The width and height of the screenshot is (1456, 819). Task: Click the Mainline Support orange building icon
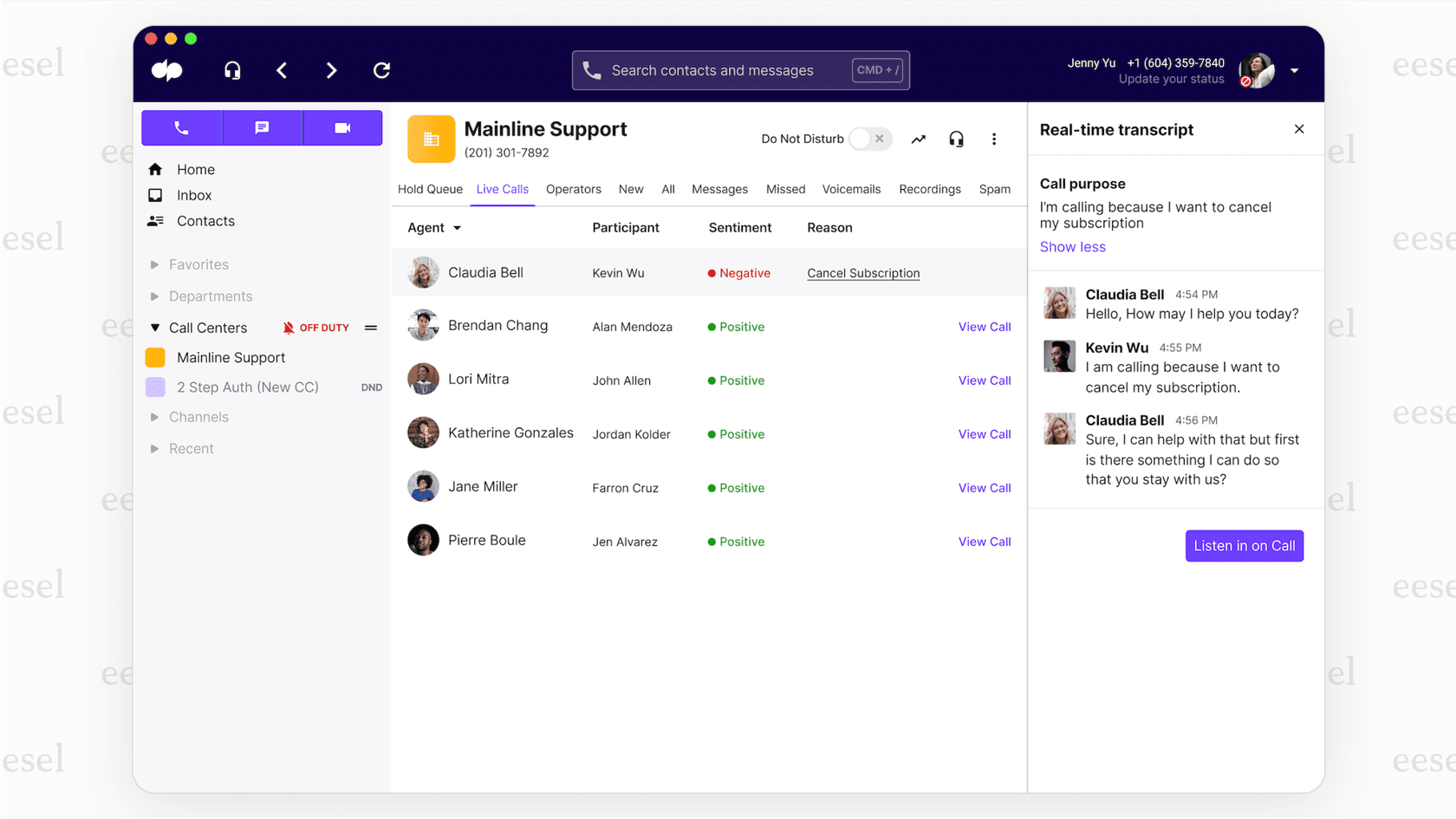point(431,139)
